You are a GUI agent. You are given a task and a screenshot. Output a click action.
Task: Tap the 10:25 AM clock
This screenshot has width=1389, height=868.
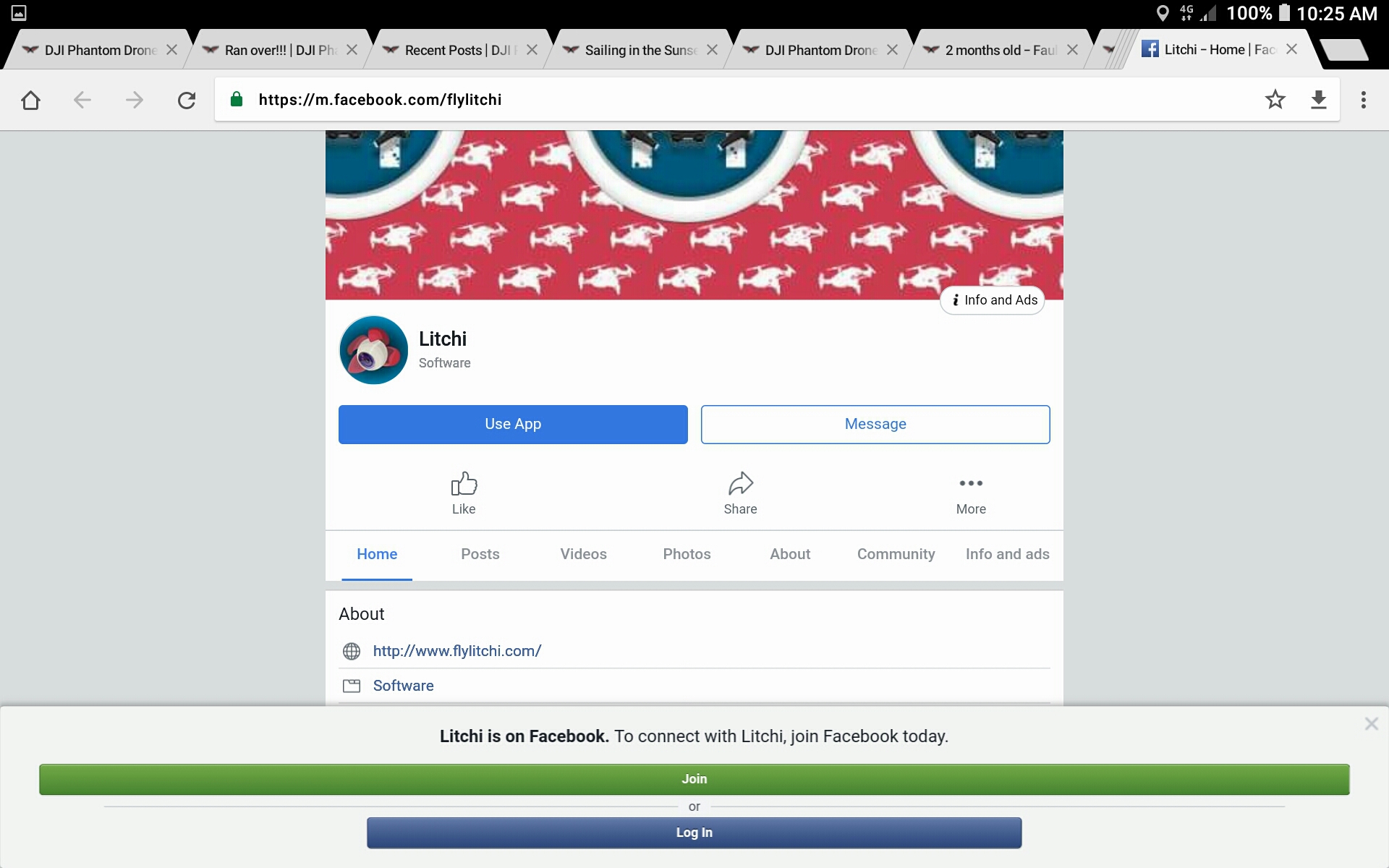click(1337, 13)
